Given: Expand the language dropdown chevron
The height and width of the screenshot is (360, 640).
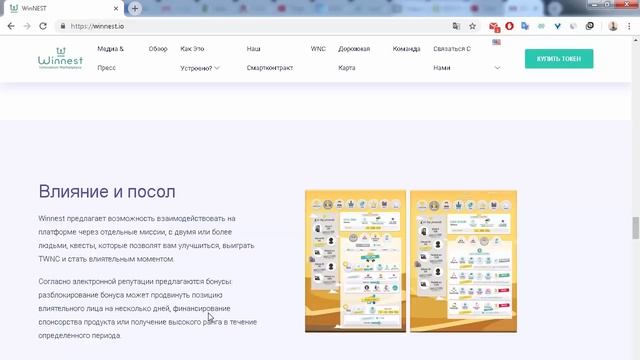Looking at the screenshot, I should [497, 68].
